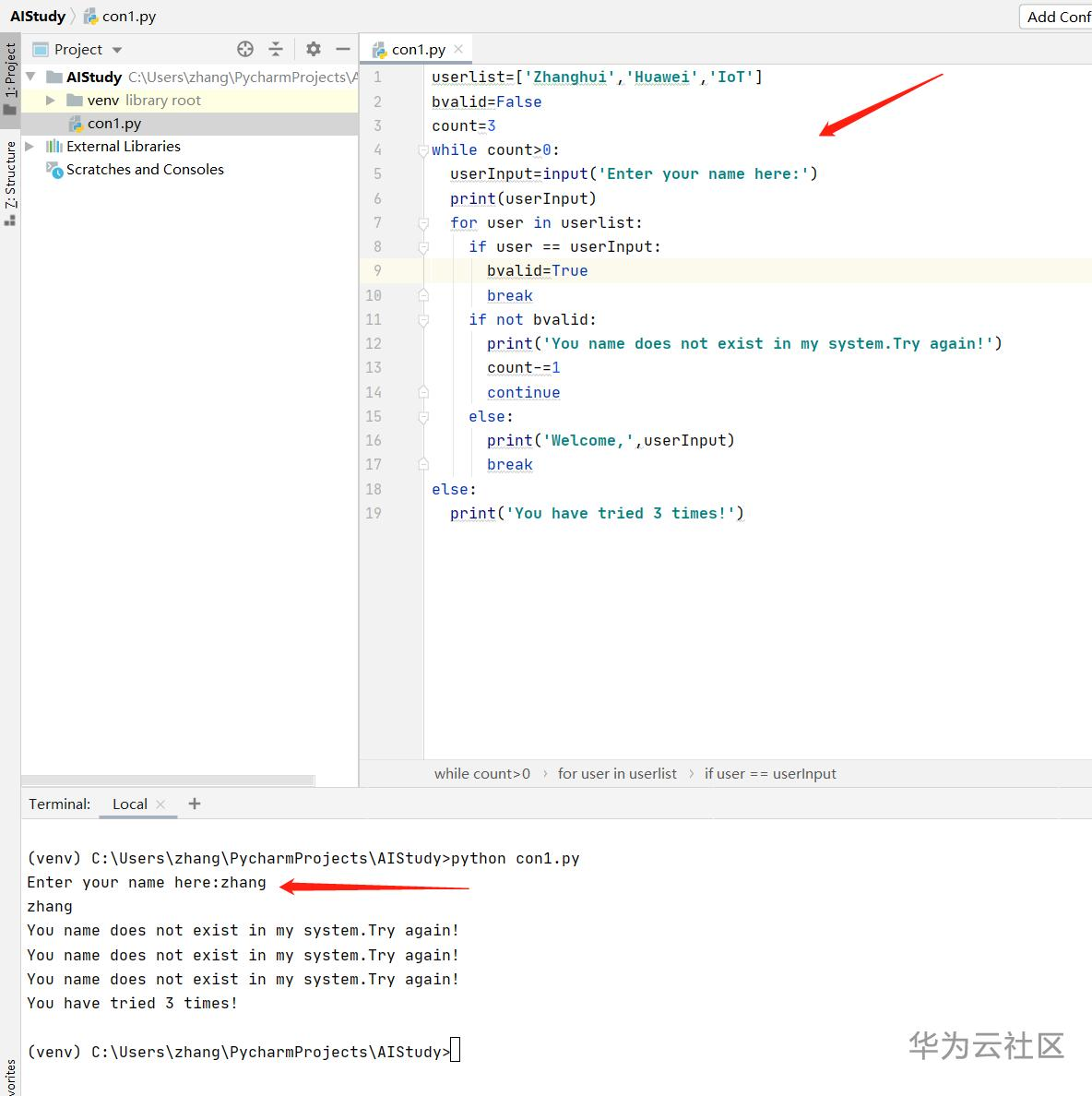This screenshot has height=1096, width=1092.
Task: Click the AIStudy folder icon in tree
Action: pyautogui.click(x=53, y=77)
